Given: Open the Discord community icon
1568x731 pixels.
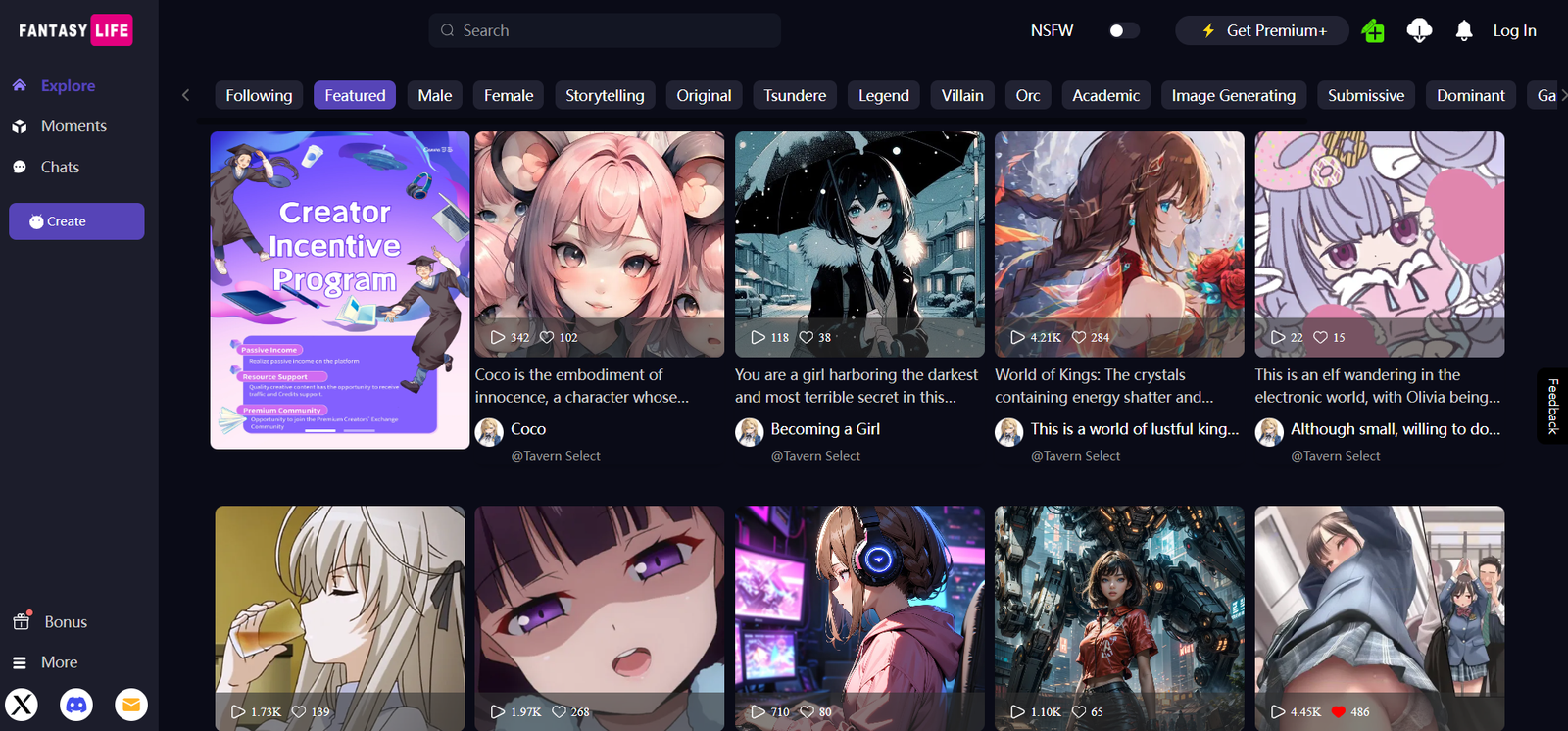Looking at the screenshot, I should 76,705.
